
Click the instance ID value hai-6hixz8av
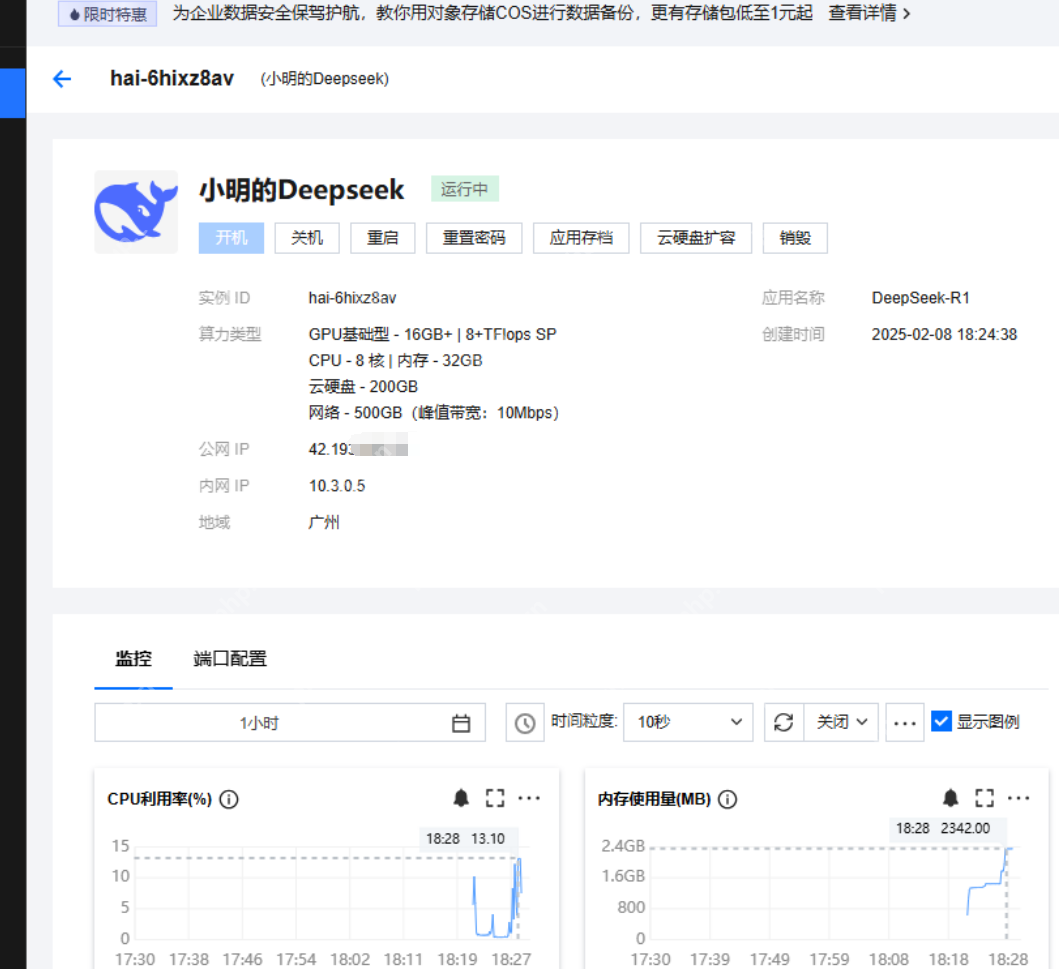(352, 298)
